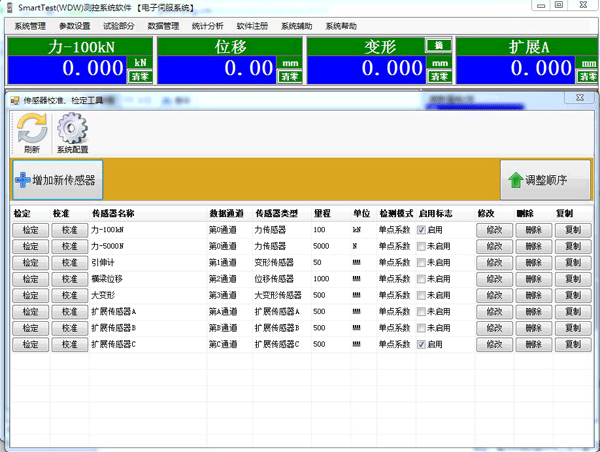The image size is (600, 452).
Task: Click 检定 for 力-5000N row
Action: (30, 246)
